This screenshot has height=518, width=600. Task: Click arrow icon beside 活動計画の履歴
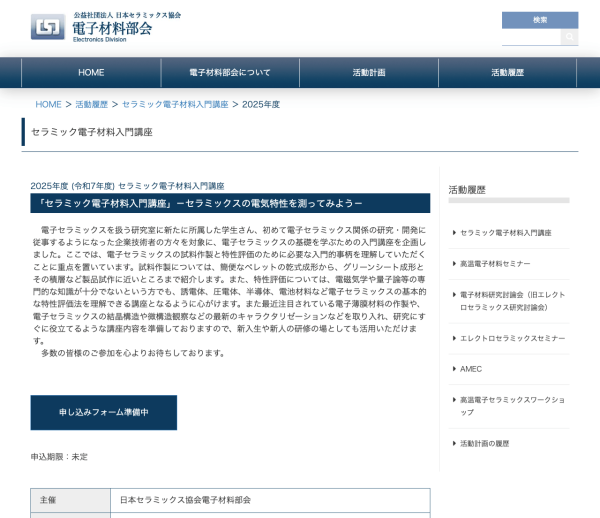(x=454, y=443)
